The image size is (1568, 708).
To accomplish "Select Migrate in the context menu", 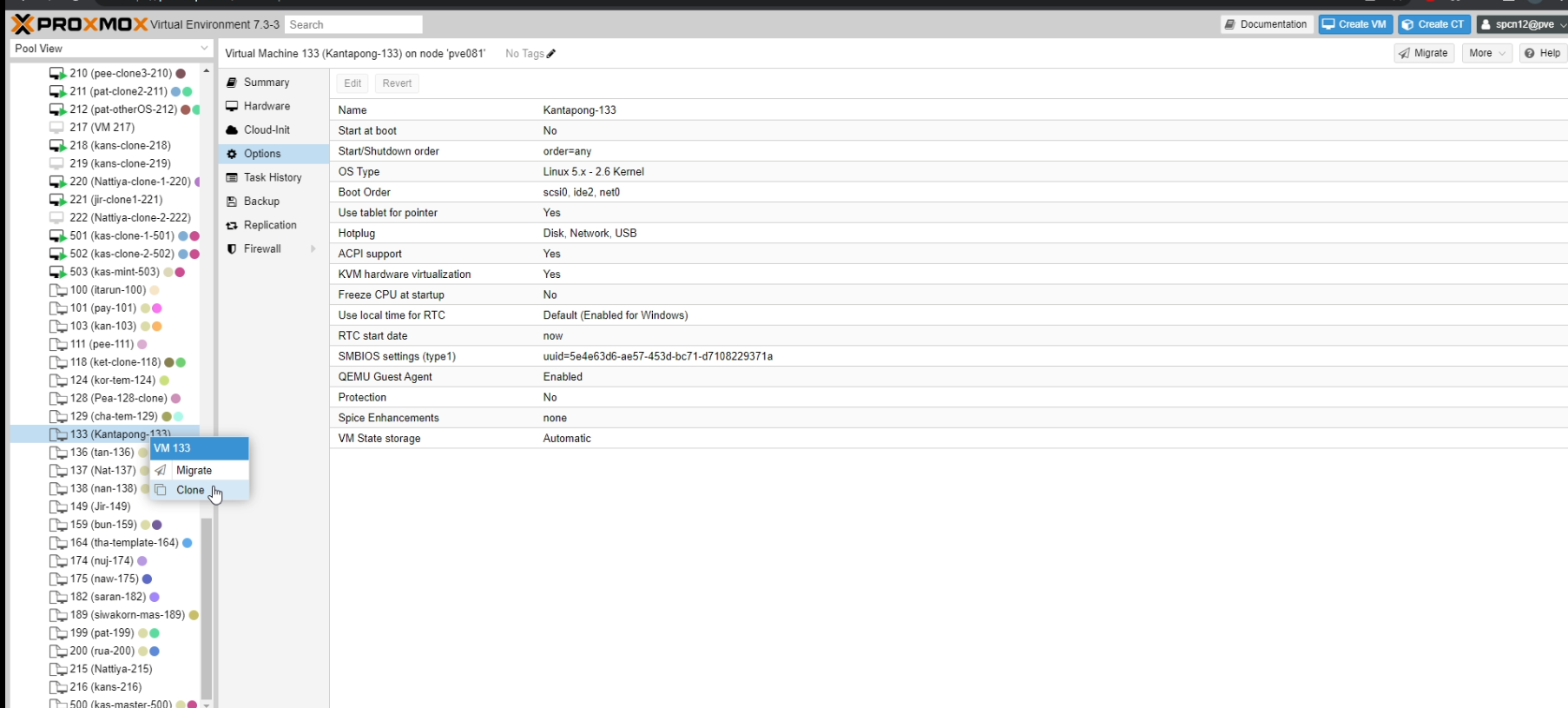I will point(200,470).
